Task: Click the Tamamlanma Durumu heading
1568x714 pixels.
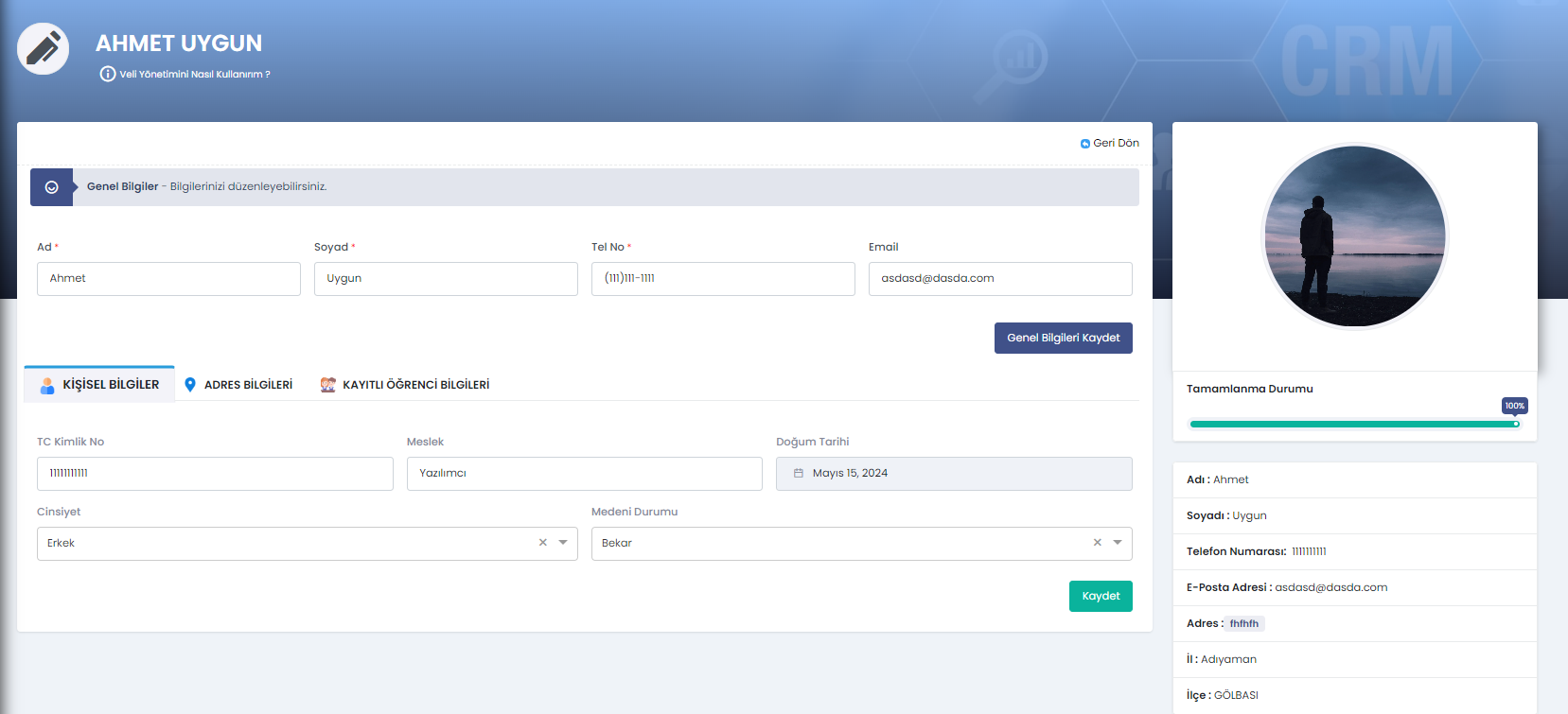Action: pyautogui.click(x=1250, y=390)
